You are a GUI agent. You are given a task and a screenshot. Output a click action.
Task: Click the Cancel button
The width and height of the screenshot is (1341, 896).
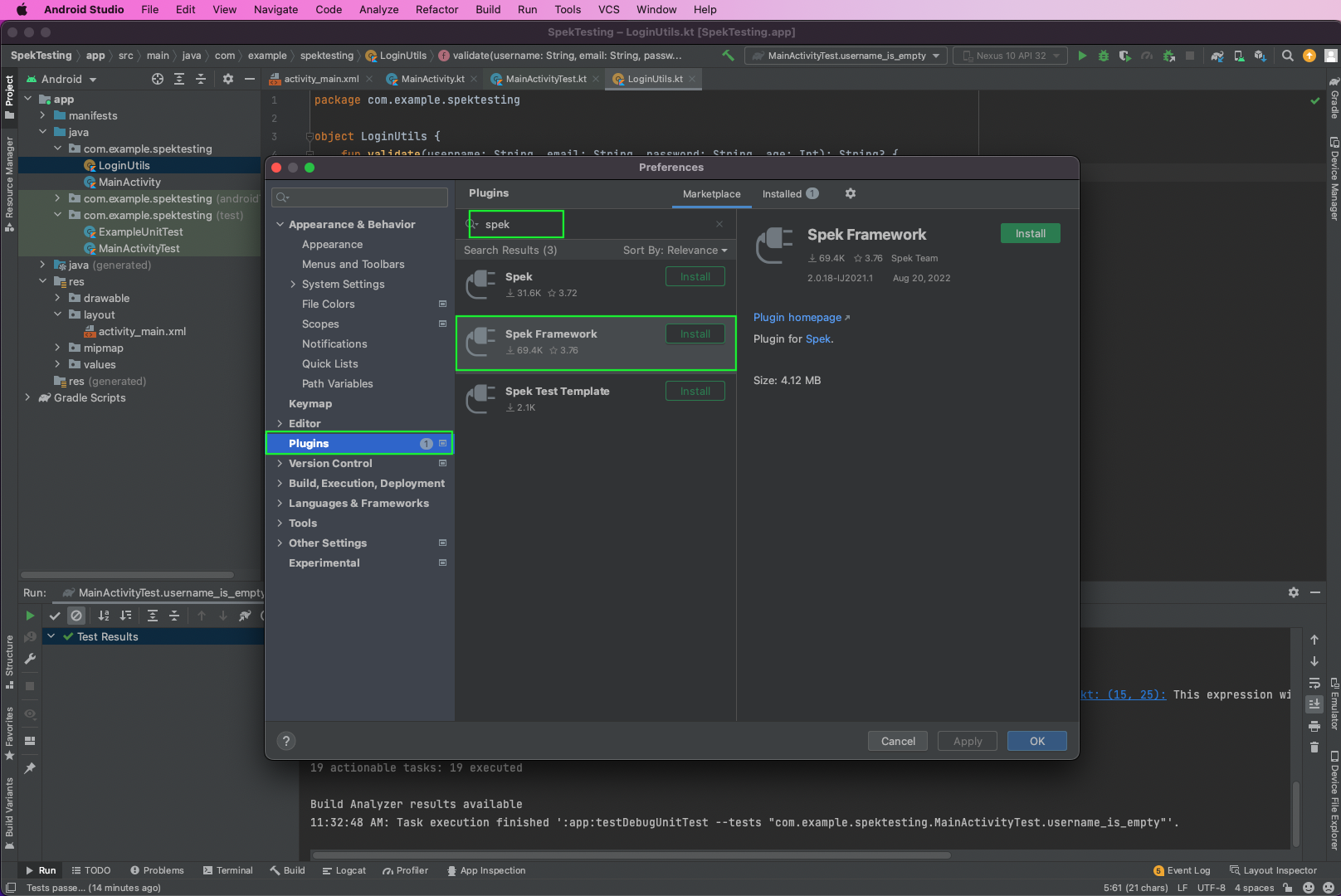point(898,741)
